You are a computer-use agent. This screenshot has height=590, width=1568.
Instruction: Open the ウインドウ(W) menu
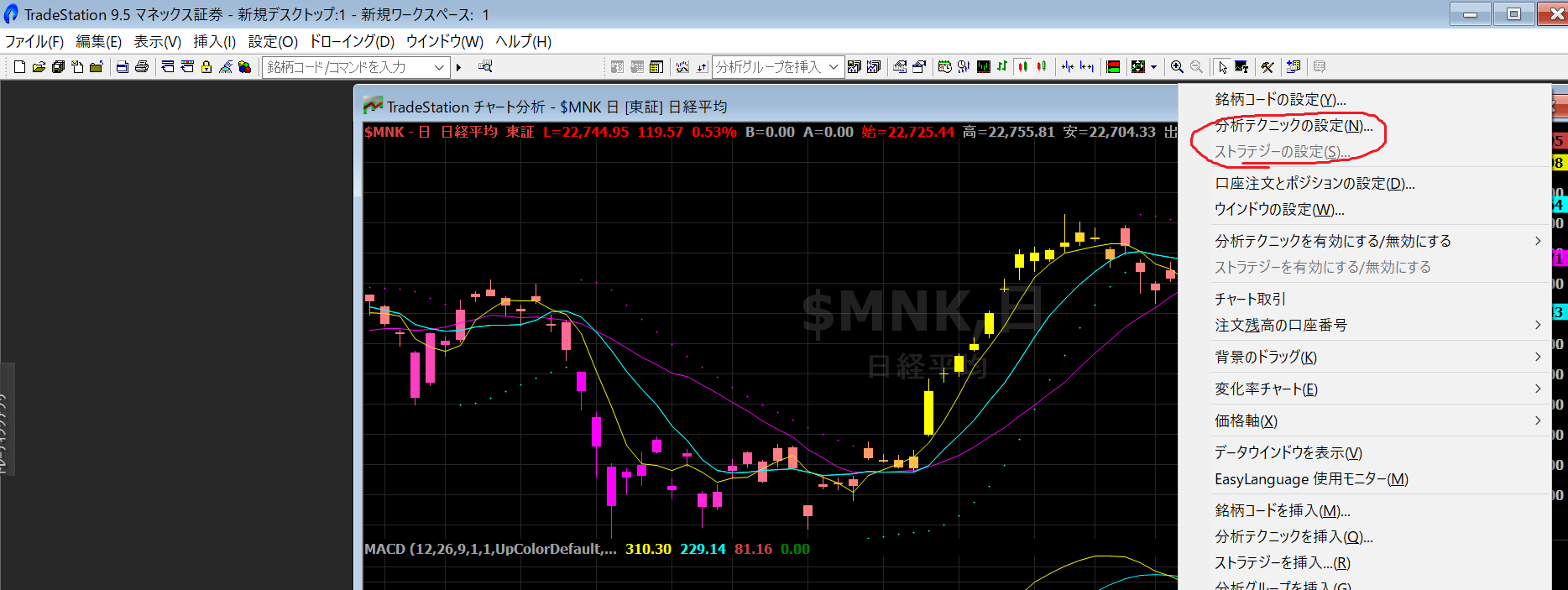[x=445, y=41]
